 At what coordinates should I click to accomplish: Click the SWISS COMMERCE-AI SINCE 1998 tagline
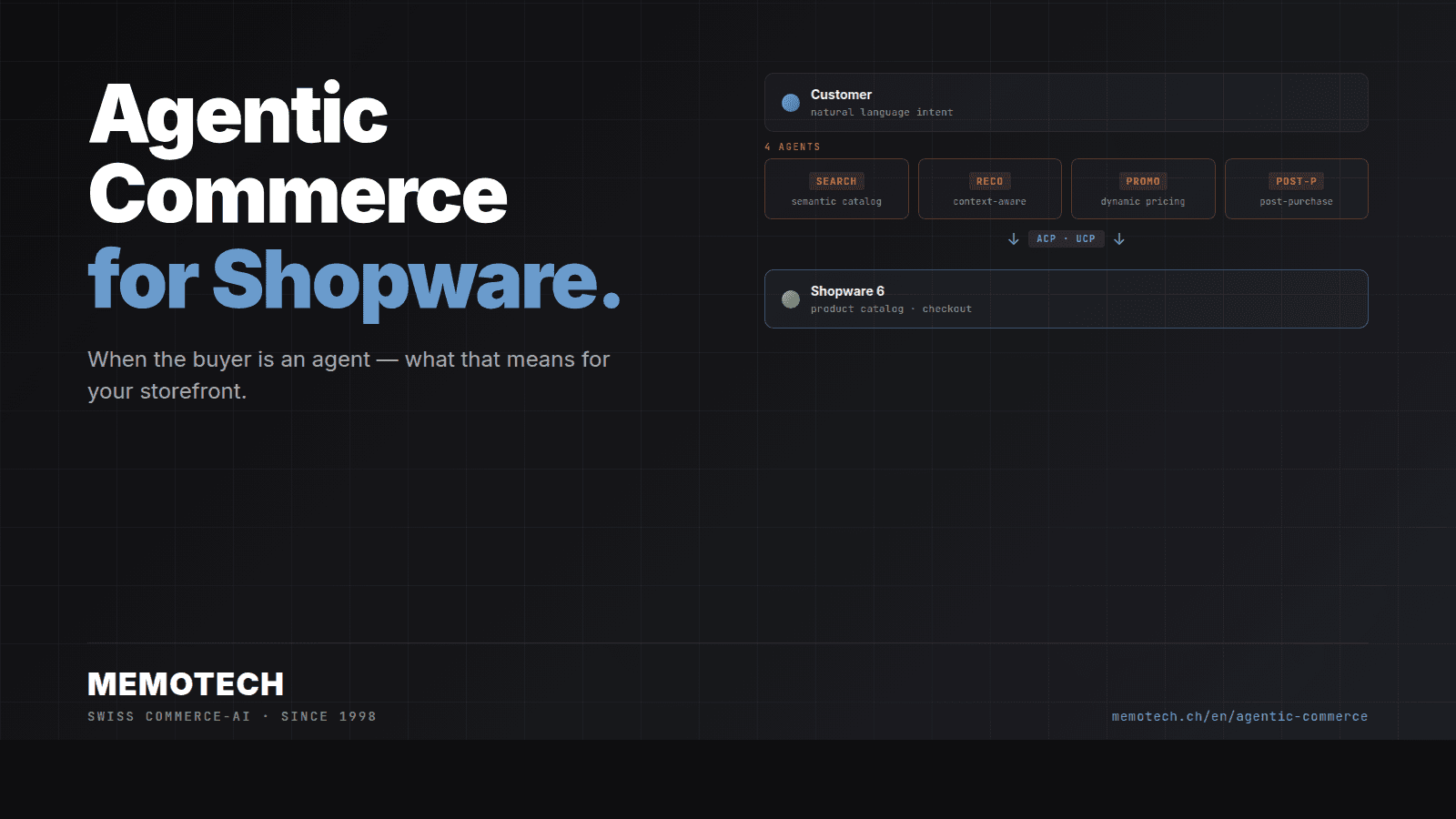coord(231,716)
